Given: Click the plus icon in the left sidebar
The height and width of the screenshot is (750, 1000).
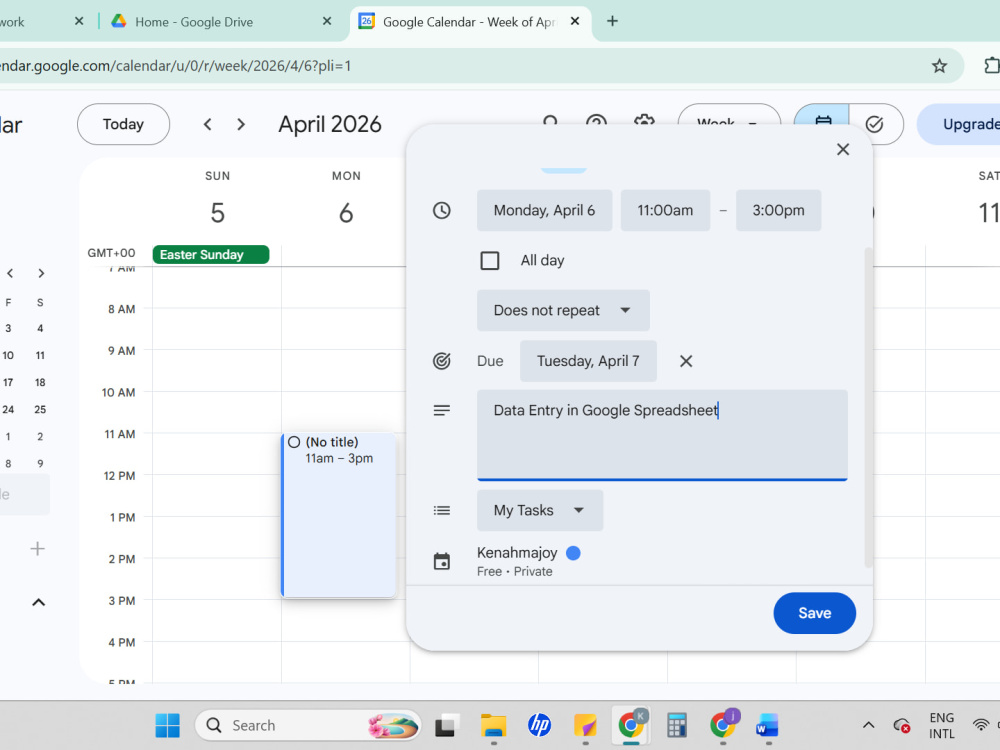Looking at the screenshot, I should (38, 548).
